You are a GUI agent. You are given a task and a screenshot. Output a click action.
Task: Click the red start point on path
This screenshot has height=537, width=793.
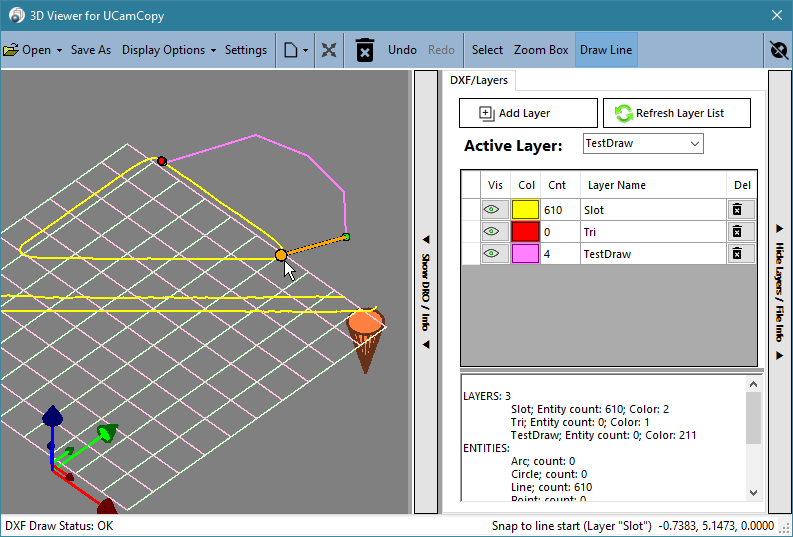162,161
